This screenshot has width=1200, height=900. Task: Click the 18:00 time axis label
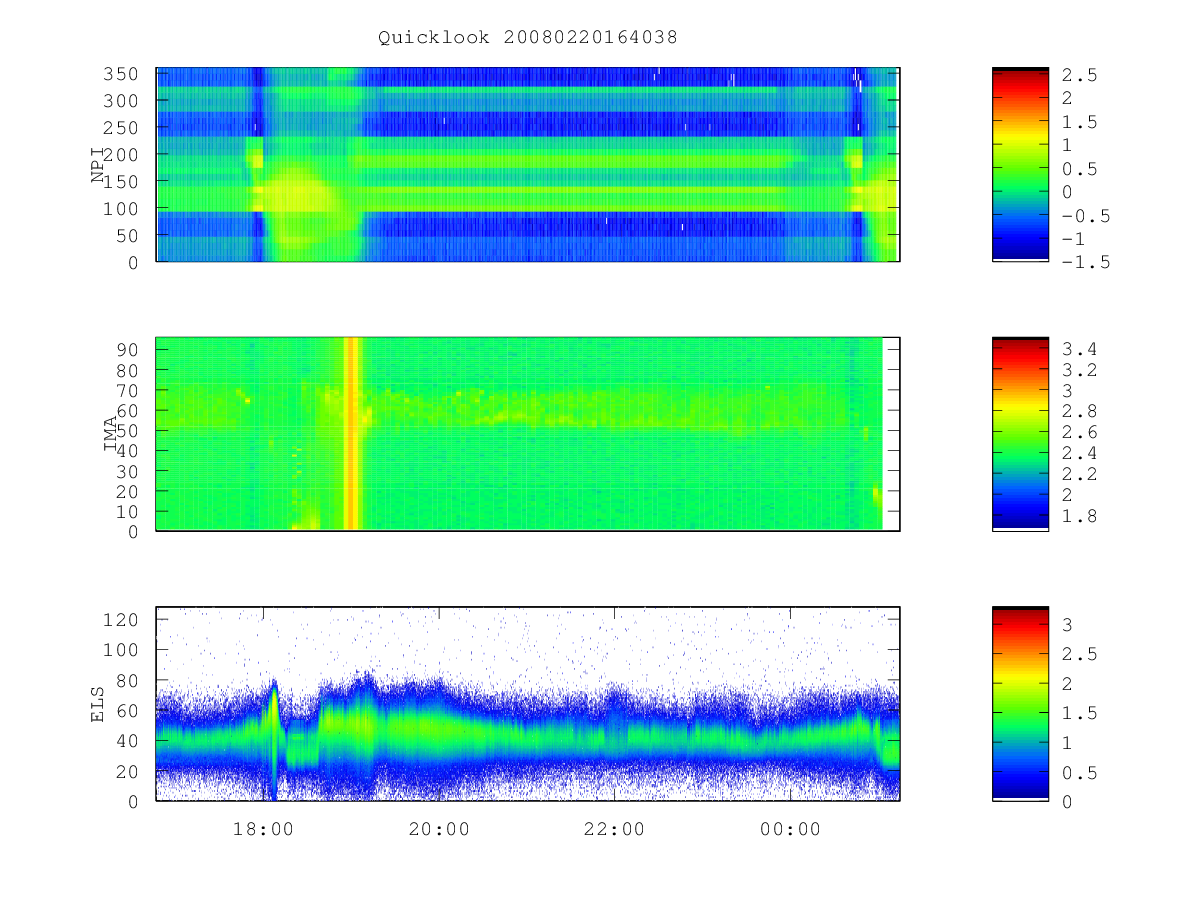pos(264,829)
